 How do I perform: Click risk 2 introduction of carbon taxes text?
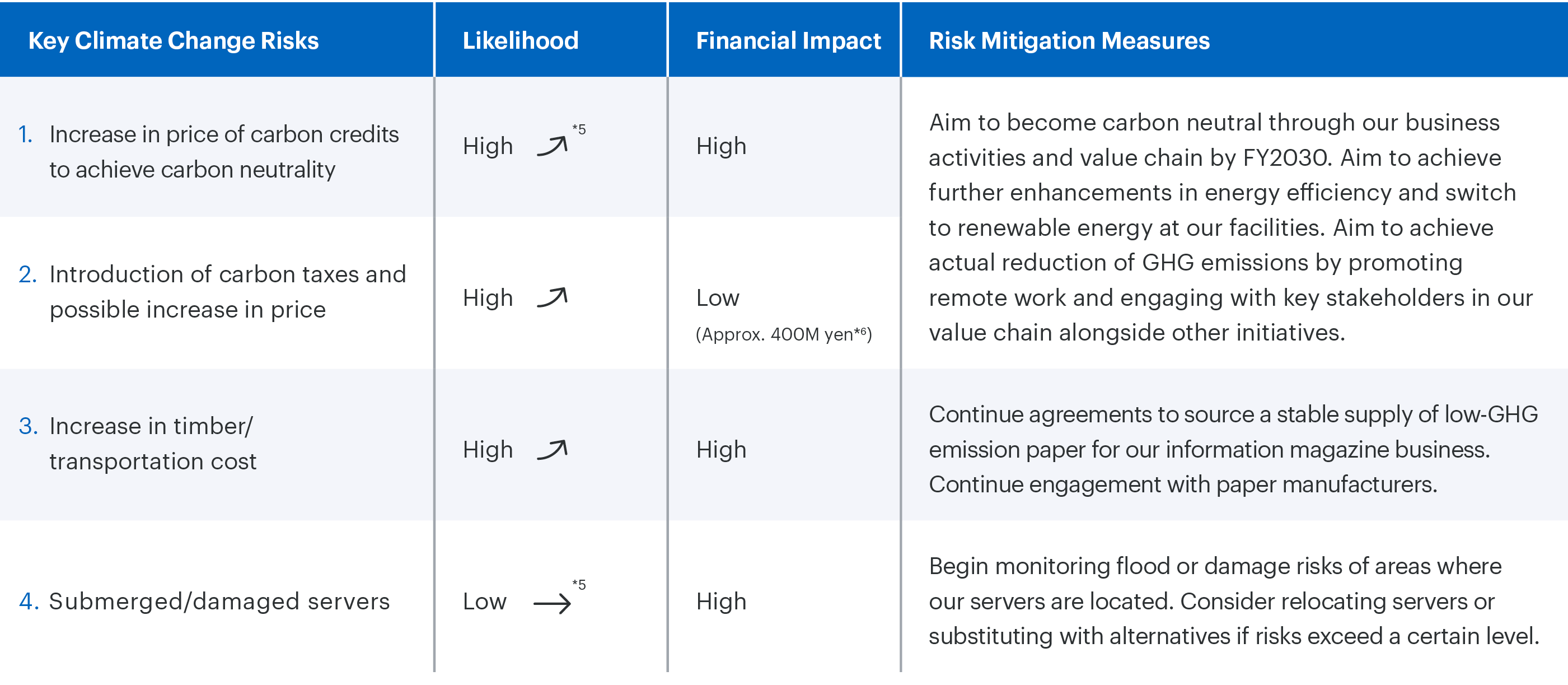227,292
